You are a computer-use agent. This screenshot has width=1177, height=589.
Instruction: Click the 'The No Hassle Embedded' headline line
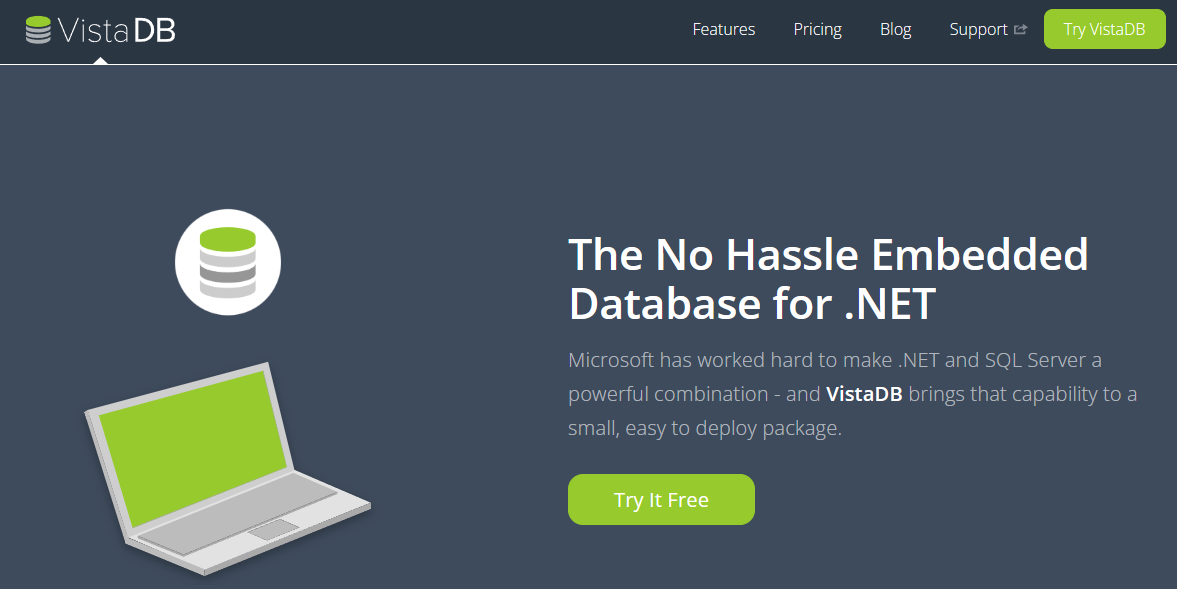(x=828, y=255)
